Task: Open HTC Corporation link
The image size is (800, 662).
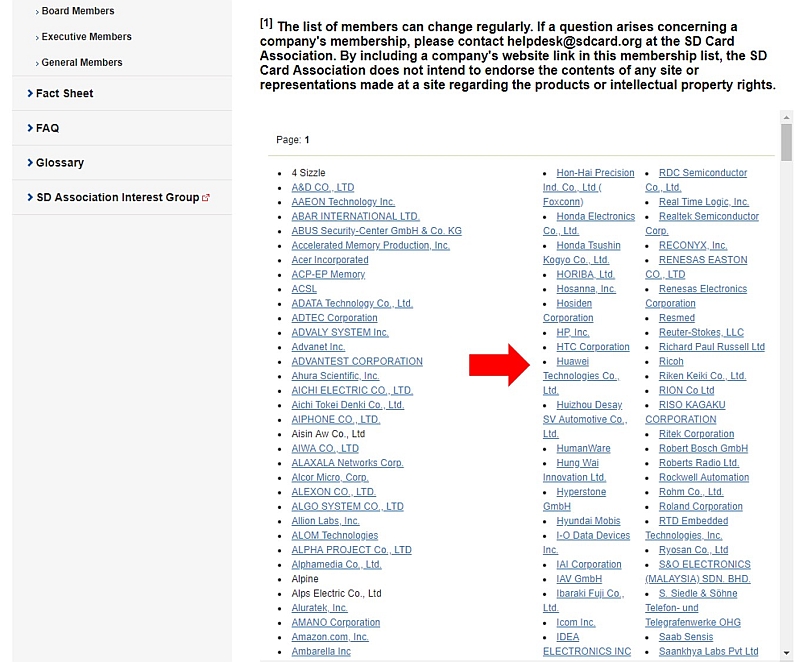Action: 592,347
